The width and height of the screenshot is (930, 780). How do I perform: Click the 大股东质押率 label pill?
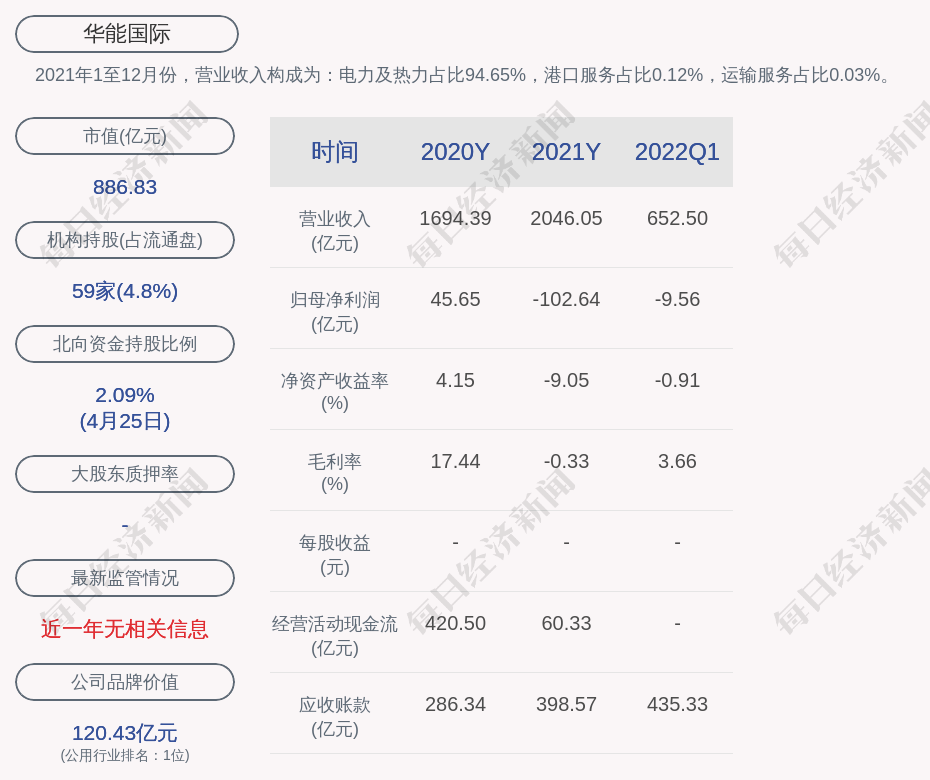(125, 474)
